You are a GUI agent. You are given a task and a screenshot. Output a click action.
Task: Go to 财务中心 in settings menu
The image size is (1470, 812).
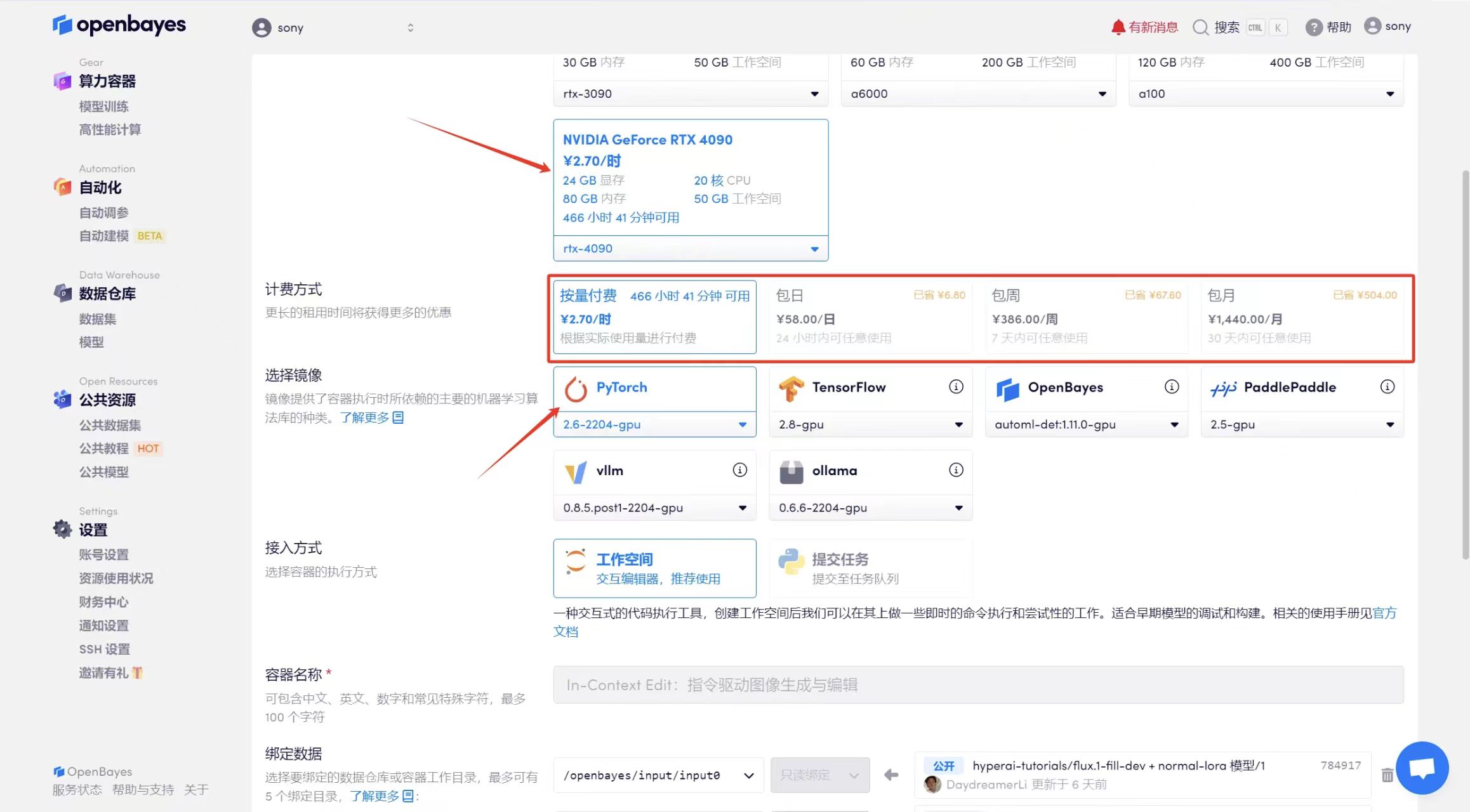tap(104, 602)
